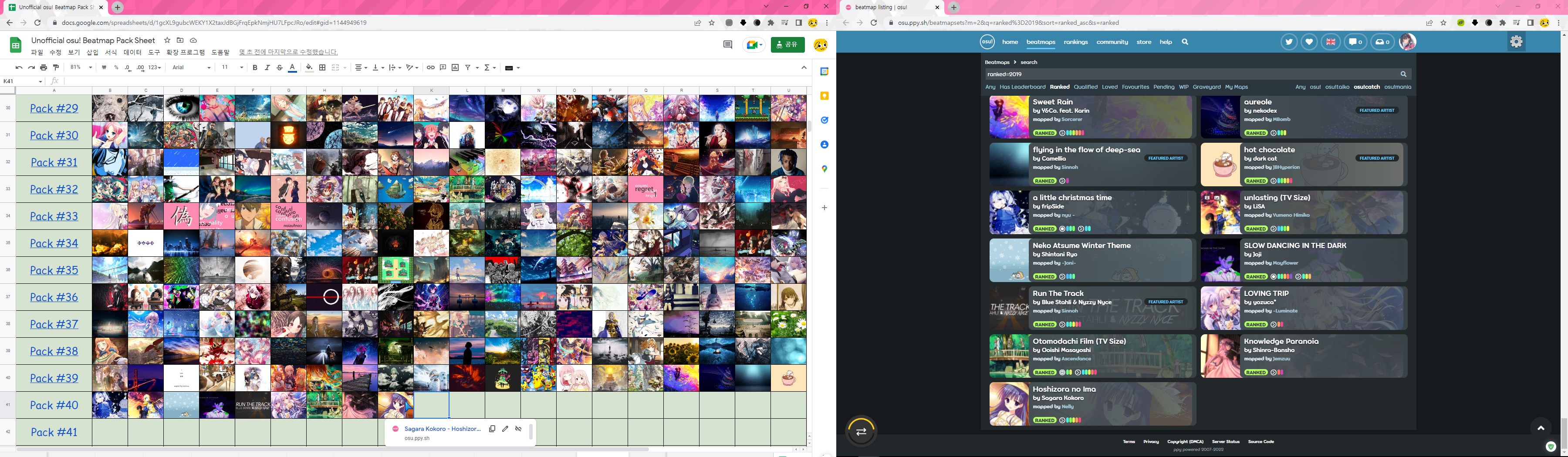The width and height of the screenshot is (1568, 457).
Task: Open the Google Meet button
Action: 754,44
